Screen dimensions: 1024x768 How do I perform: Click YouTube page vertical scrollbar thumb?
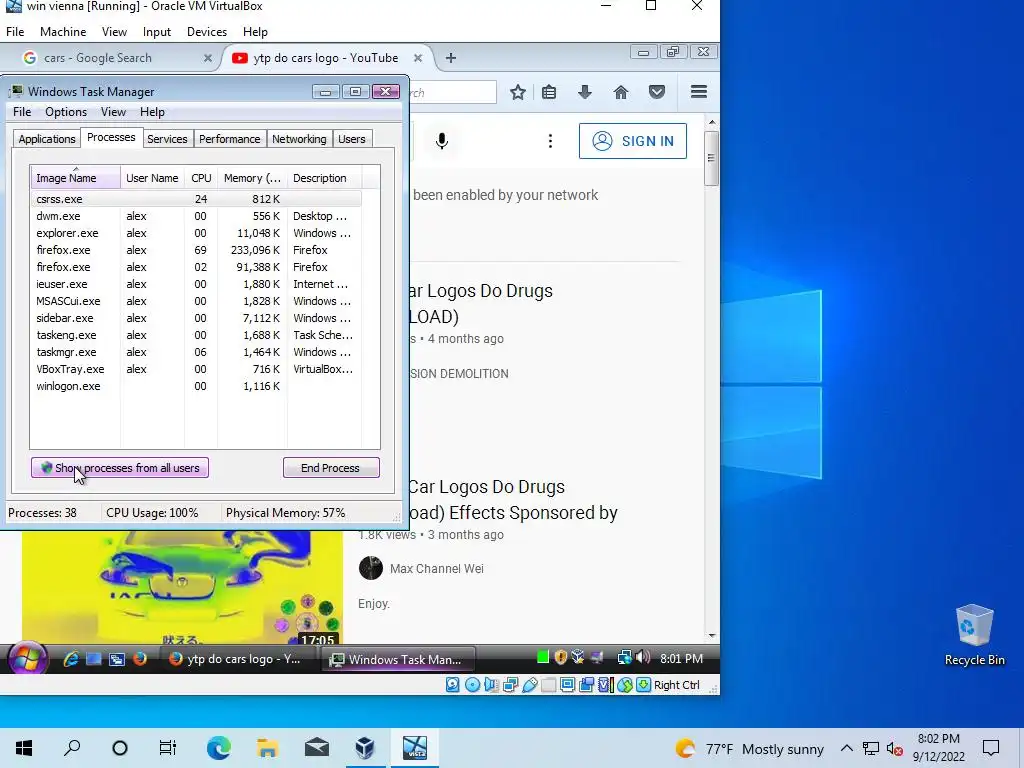pos(712,158)
